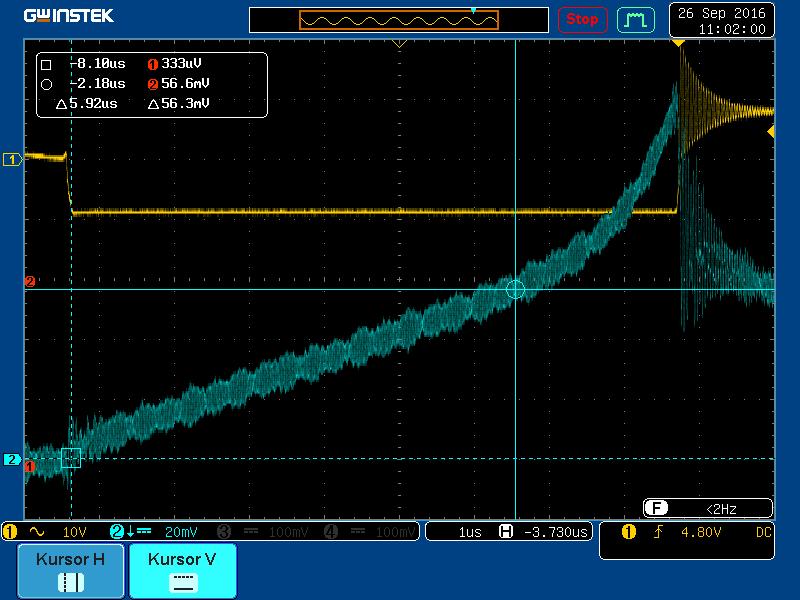Click the trigger level arrow on right edge
This screenshot has width=800, height=600.
pos(771,132)
